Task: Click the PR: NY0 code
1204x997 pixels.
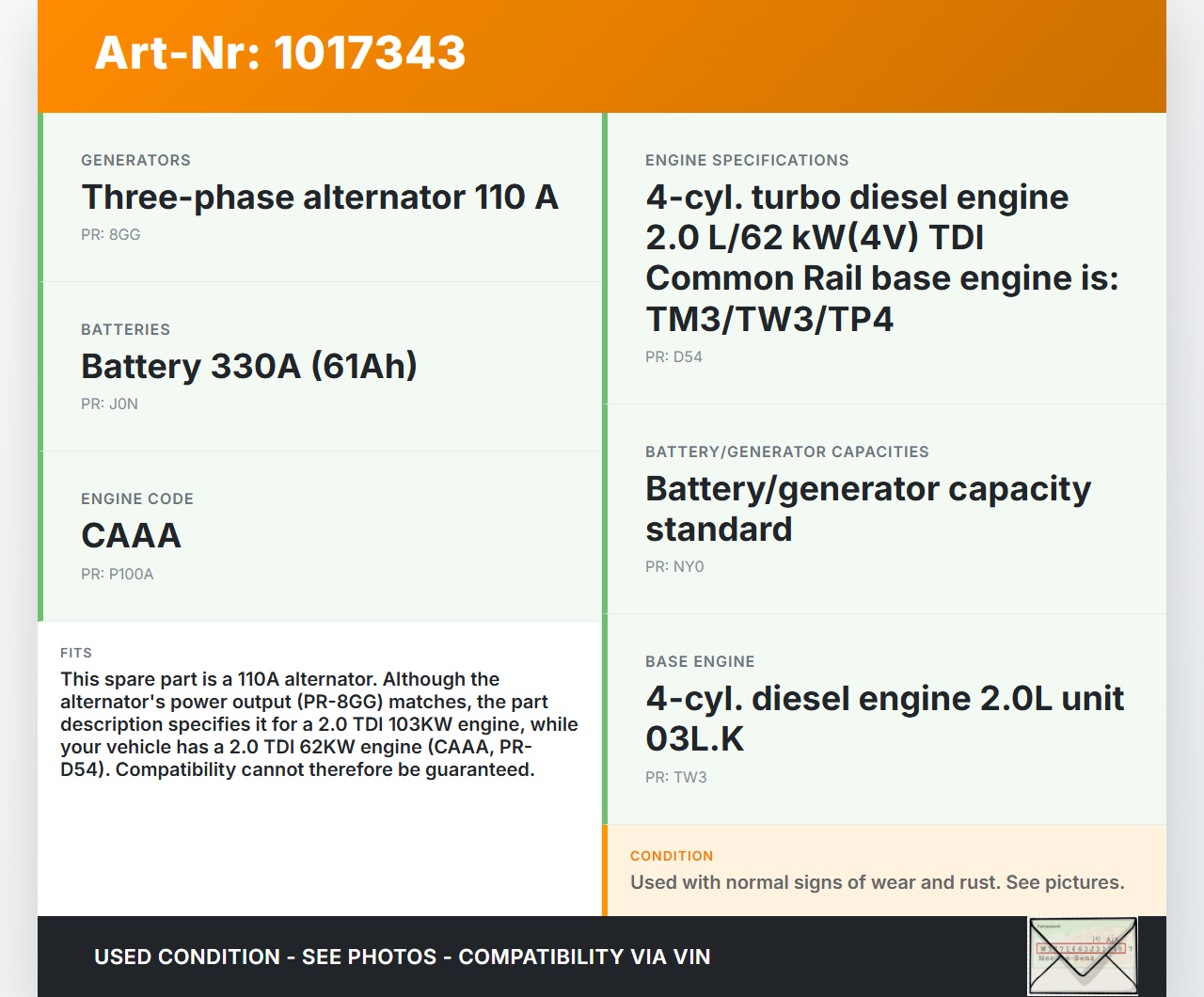Action: pos(674,567)
